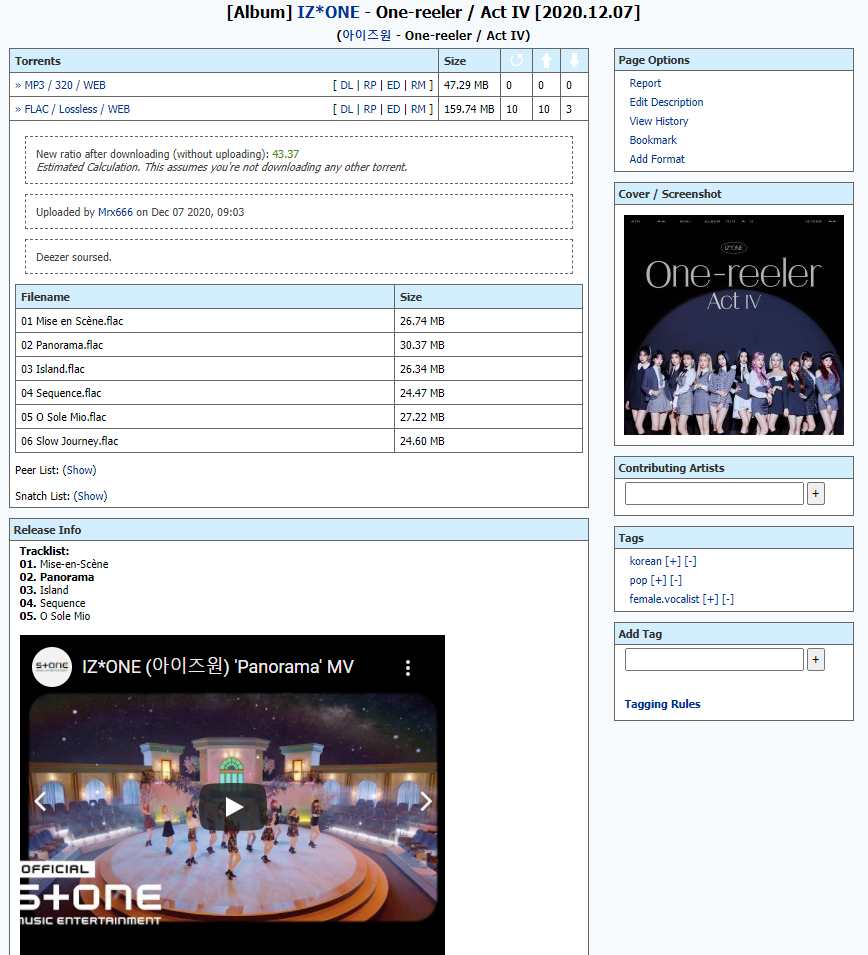Click the Stone Music channel avatar
The height and width of the screenshot is (955, 868).
[52, 667]
